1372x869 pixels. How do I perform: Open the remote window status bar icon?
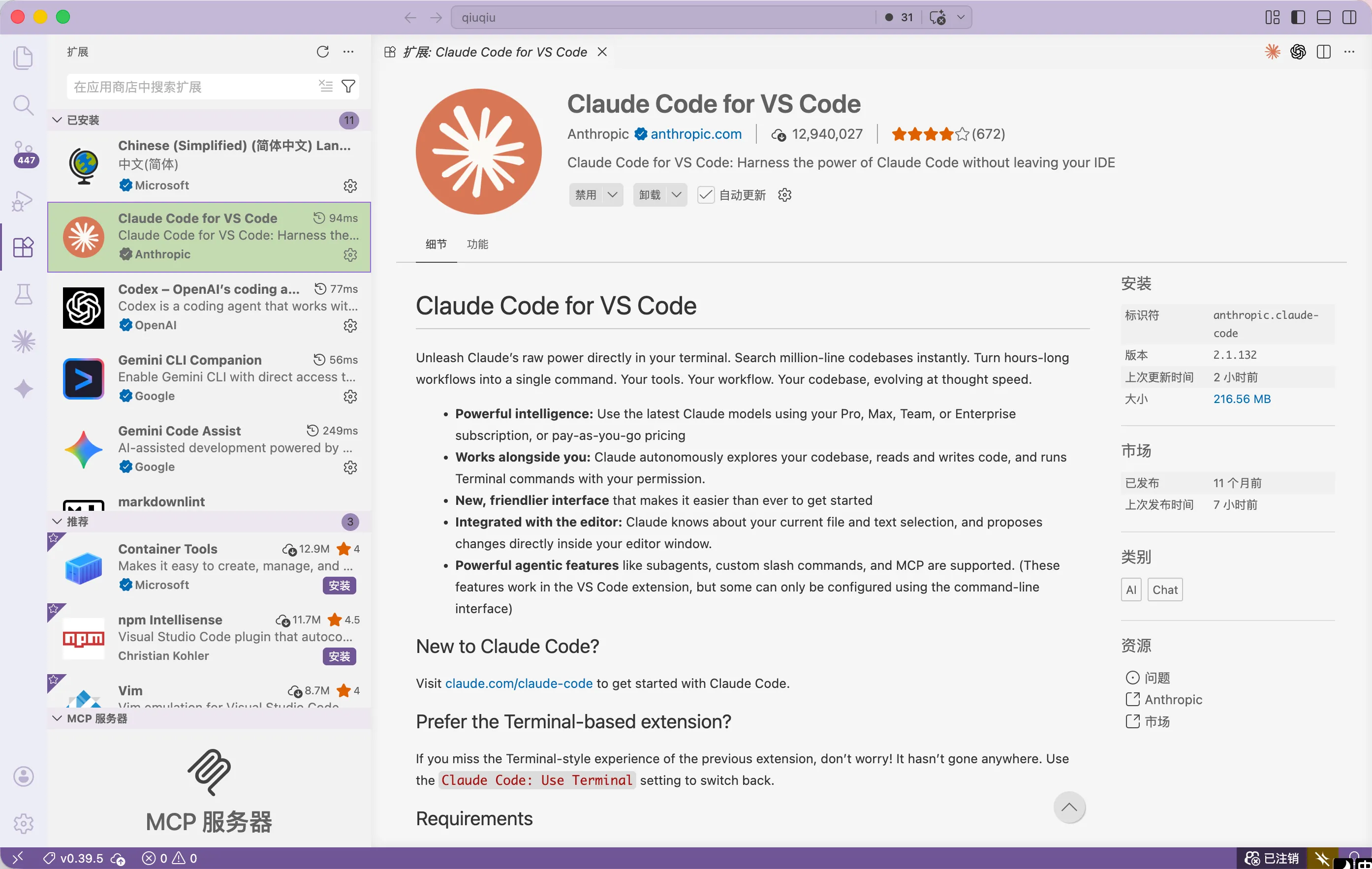pos(17,858)
